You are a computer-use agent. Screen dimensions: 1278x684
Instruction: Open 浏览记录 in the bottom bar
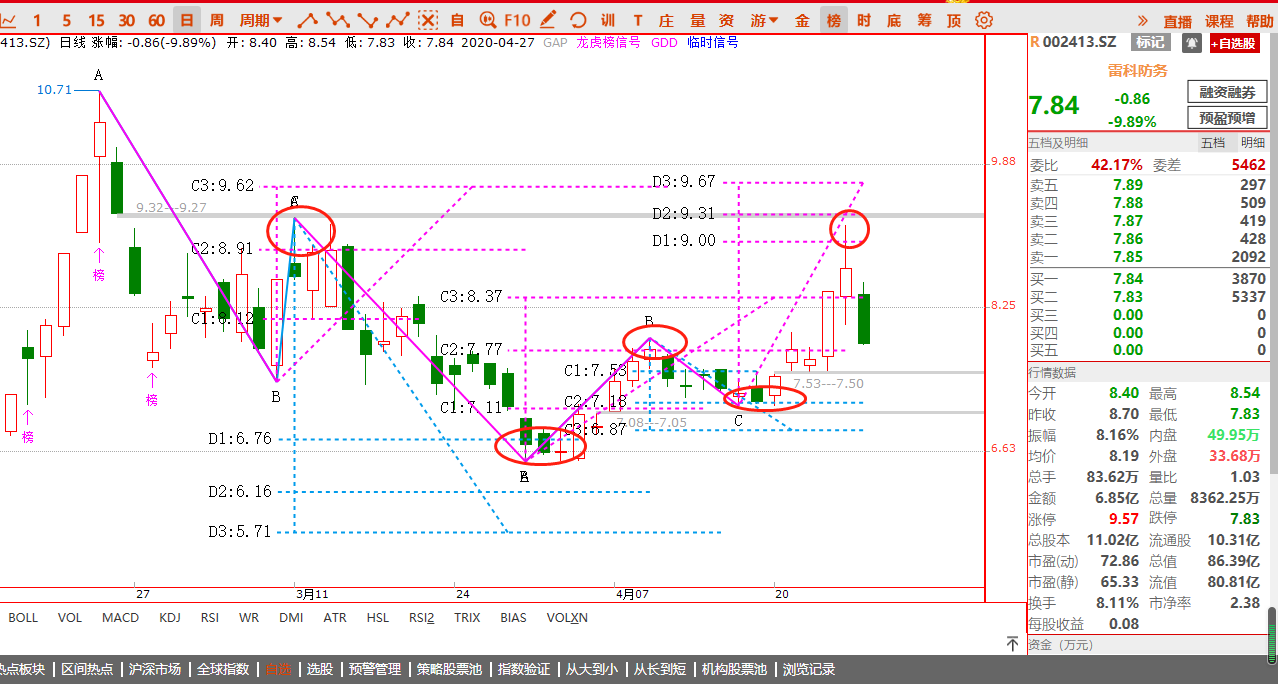pos(808,669)
